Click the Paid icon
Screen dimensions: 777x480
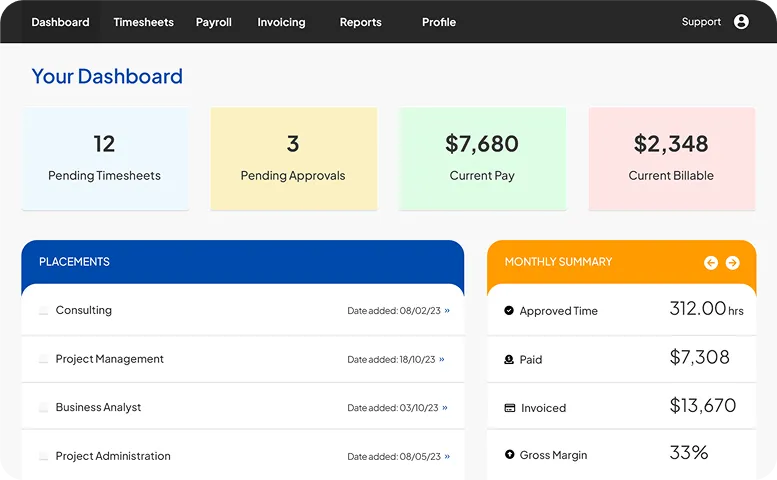pos(509,359)
